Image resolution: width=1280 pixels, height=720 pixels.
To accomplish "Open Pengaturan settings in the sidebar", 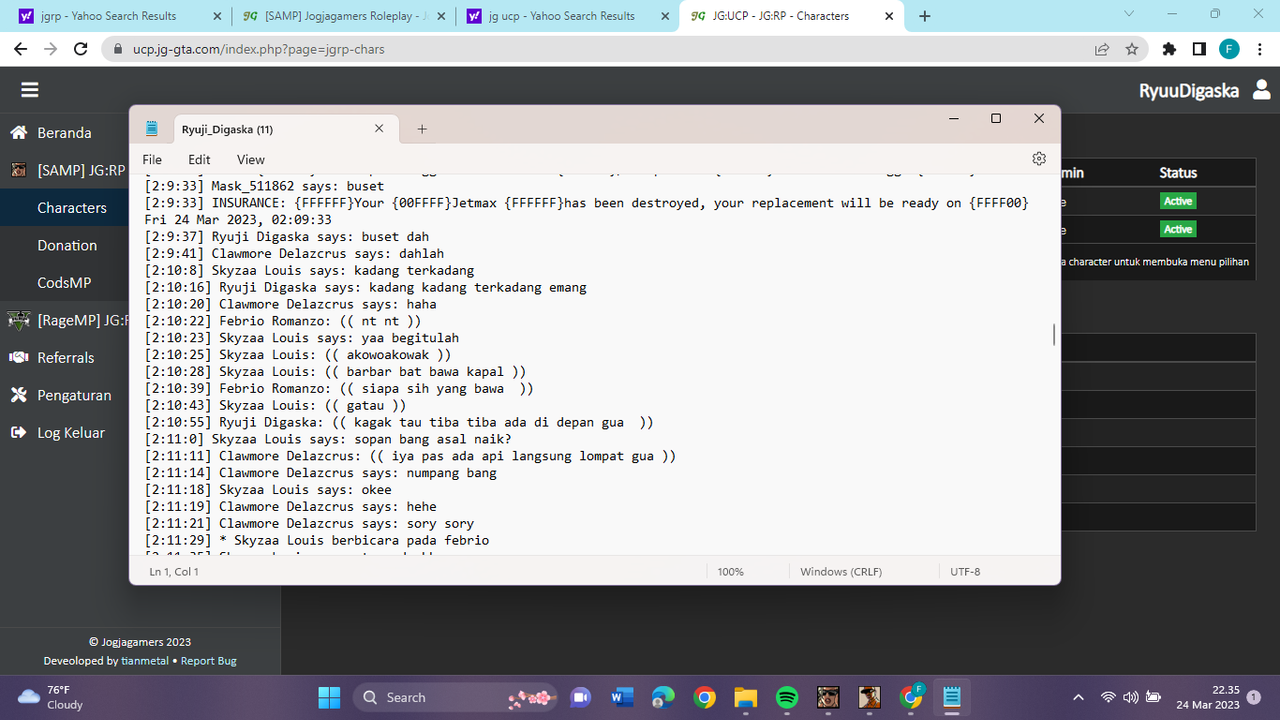I will tap(74, 395).
